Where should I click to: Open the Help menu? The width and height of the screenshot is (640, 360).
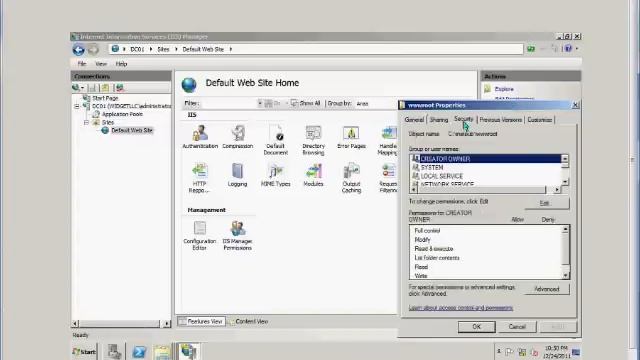click(x=121, y=64)
